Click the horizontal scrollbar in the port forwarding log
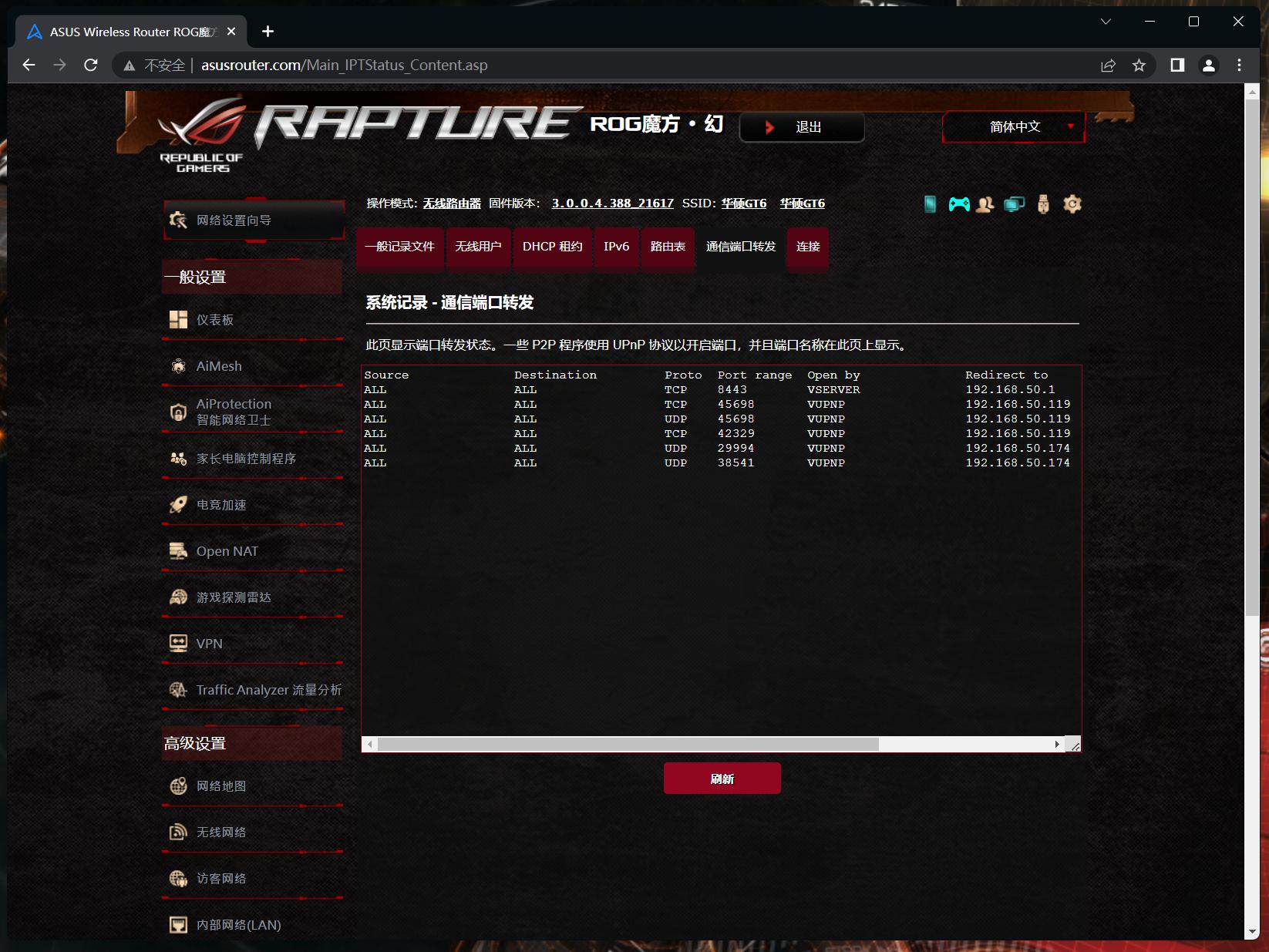This screenshot has height=952, width=1269. (628, 744)
